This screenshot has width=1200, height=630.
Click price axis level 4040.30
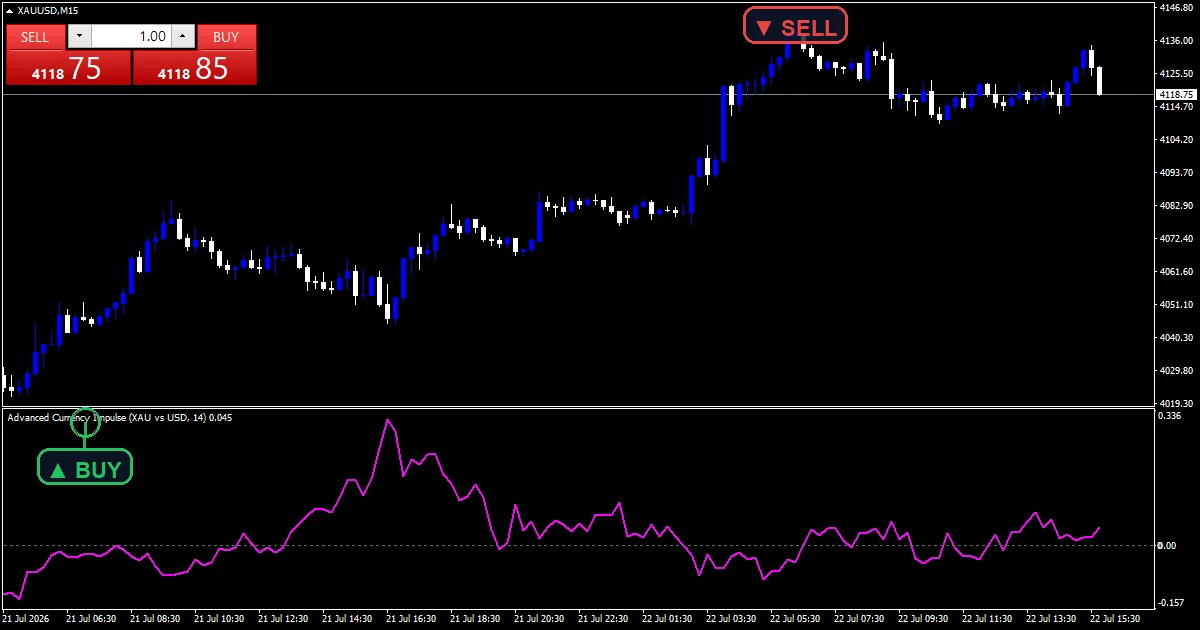(x=1175, y=338)
